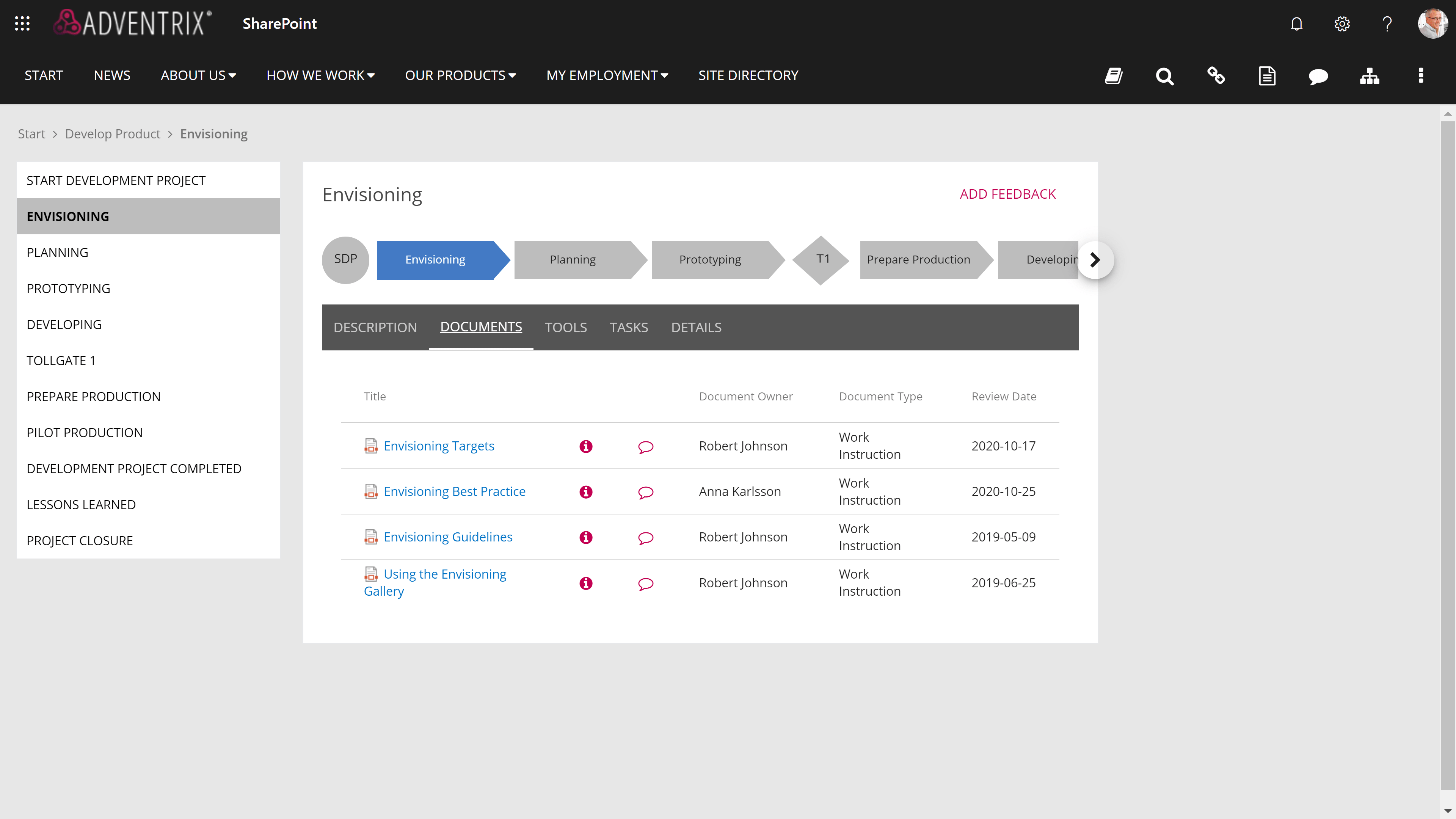Select the Prepare Production process step
Image resolution: width=1456 pixels, height=819 pixels.
click(926, 259)
